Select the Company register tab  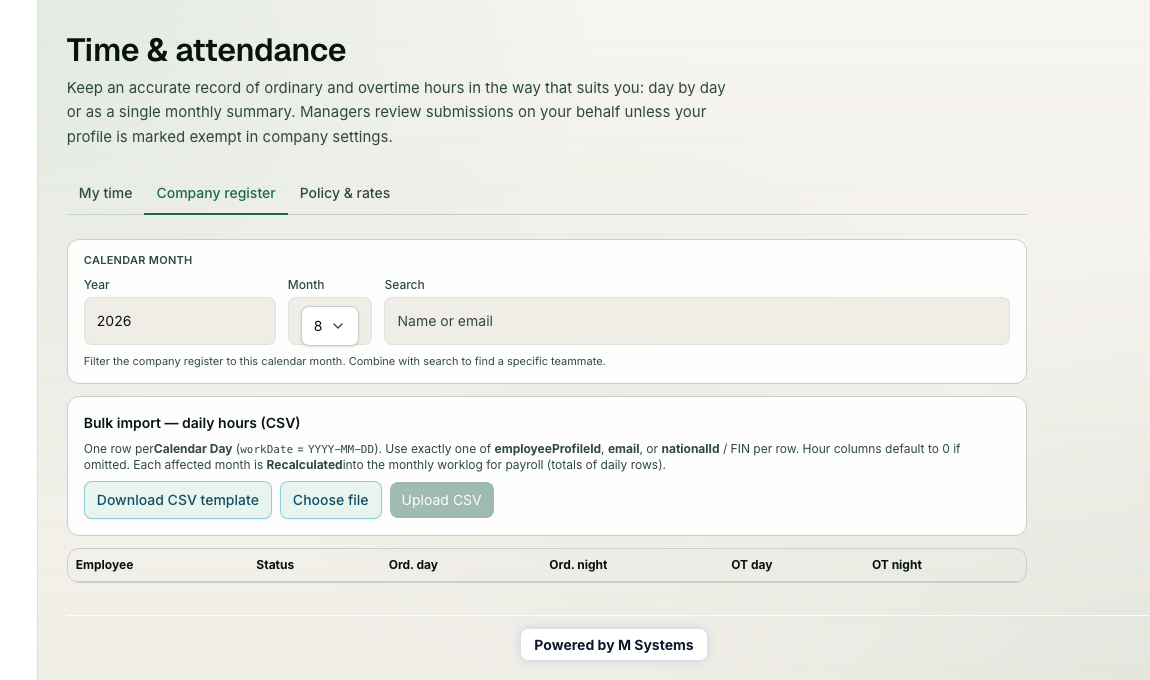(216, 193)
